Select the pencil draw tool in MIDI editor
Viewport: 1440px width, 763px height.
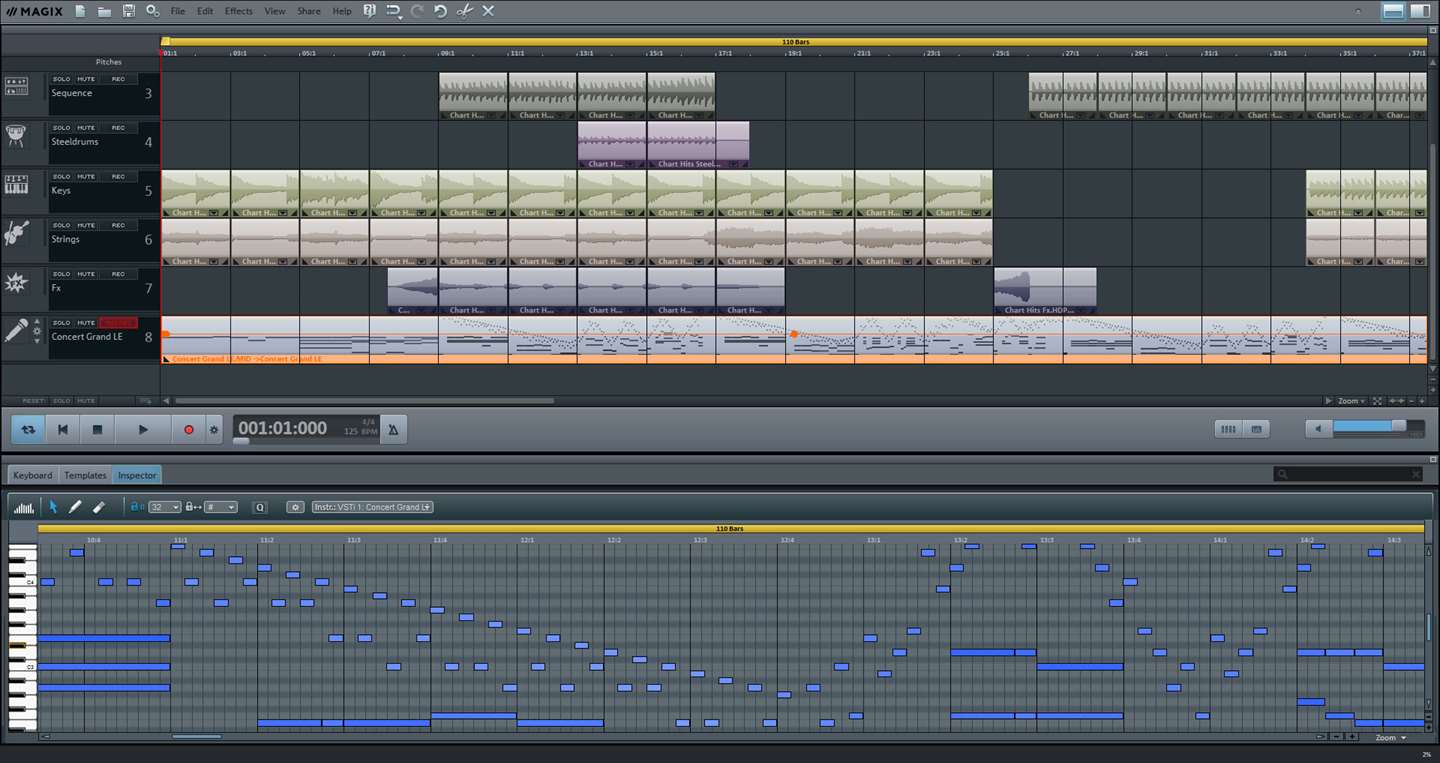75,507
